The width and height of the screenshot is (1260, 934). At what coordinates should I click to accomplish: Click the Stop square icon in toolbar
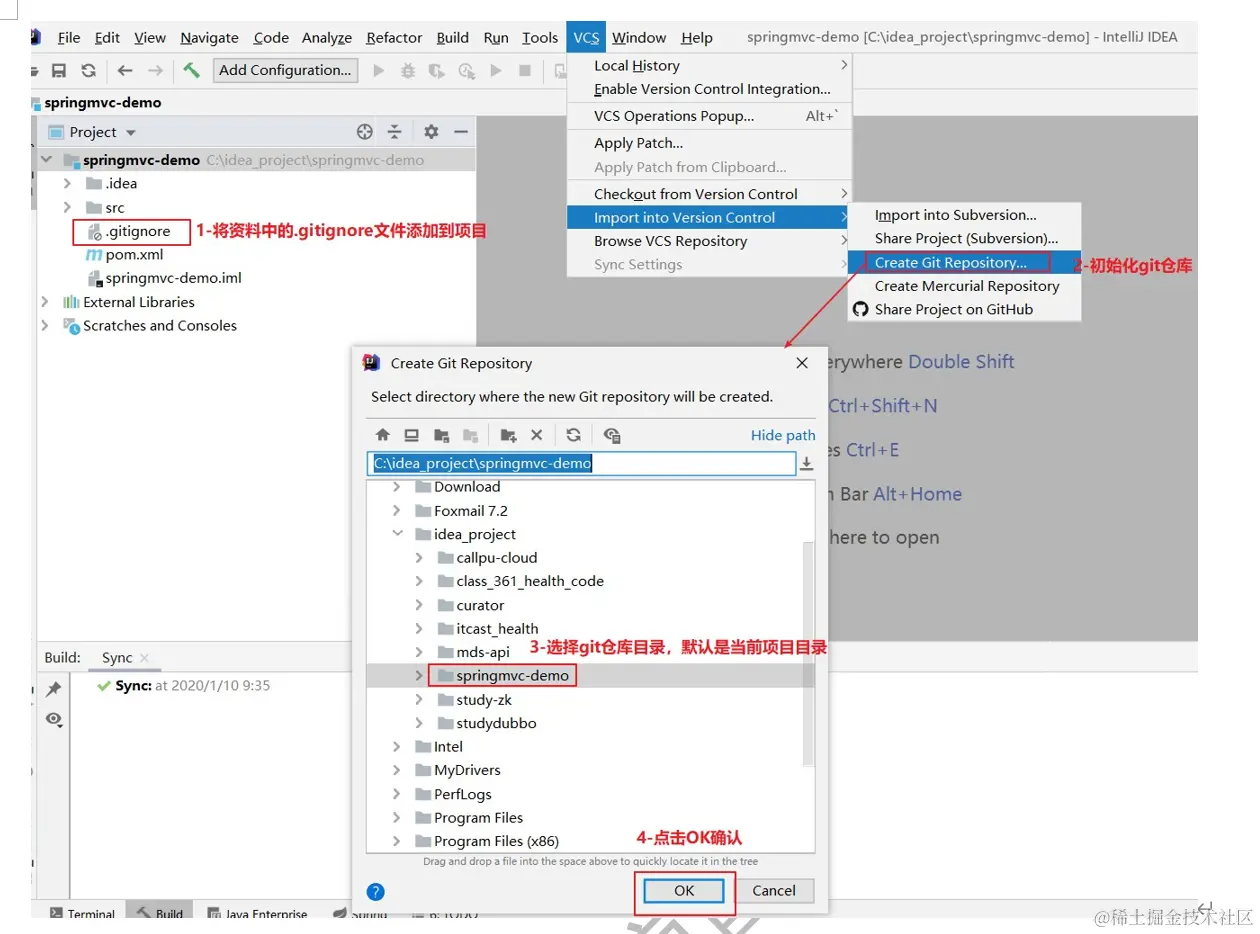pyautogui.click(x=525, y=71)
